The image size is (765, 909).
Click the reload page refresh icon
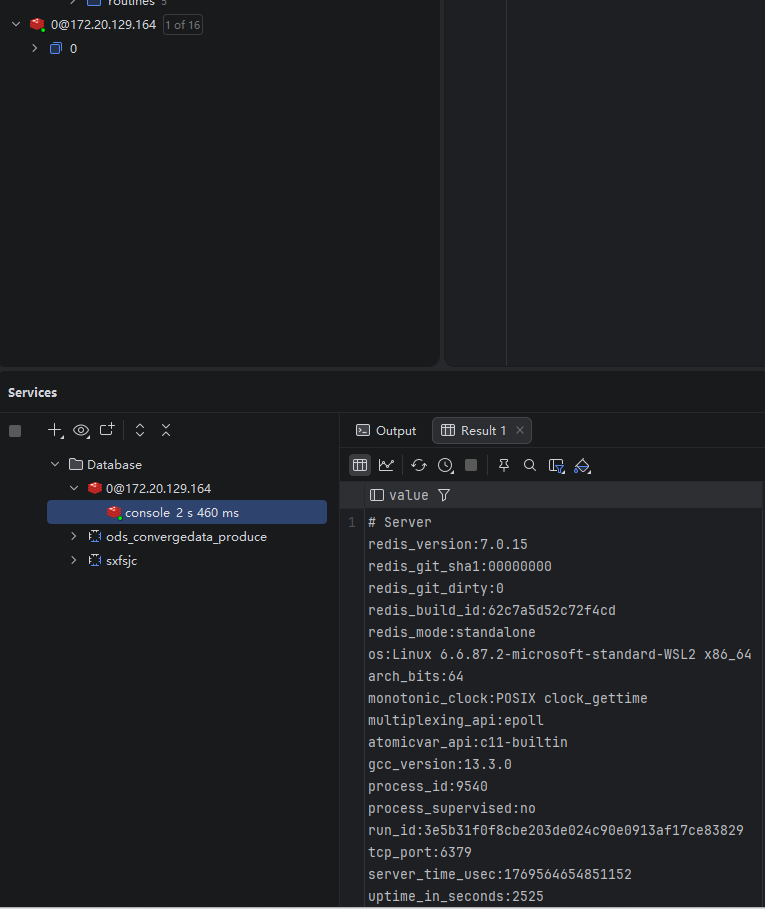click(x=419, y=465)
